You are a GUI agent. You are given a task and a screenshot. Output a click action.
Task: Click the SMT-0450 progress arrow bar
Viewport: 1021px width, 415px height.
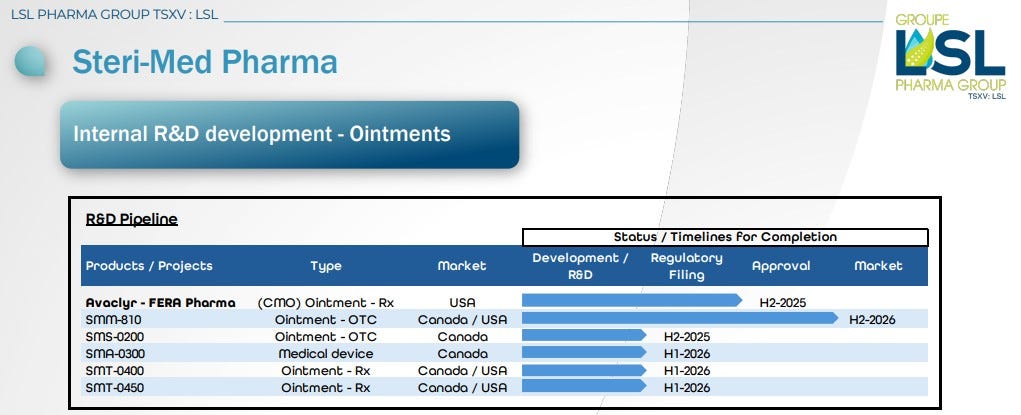point(585,386)
